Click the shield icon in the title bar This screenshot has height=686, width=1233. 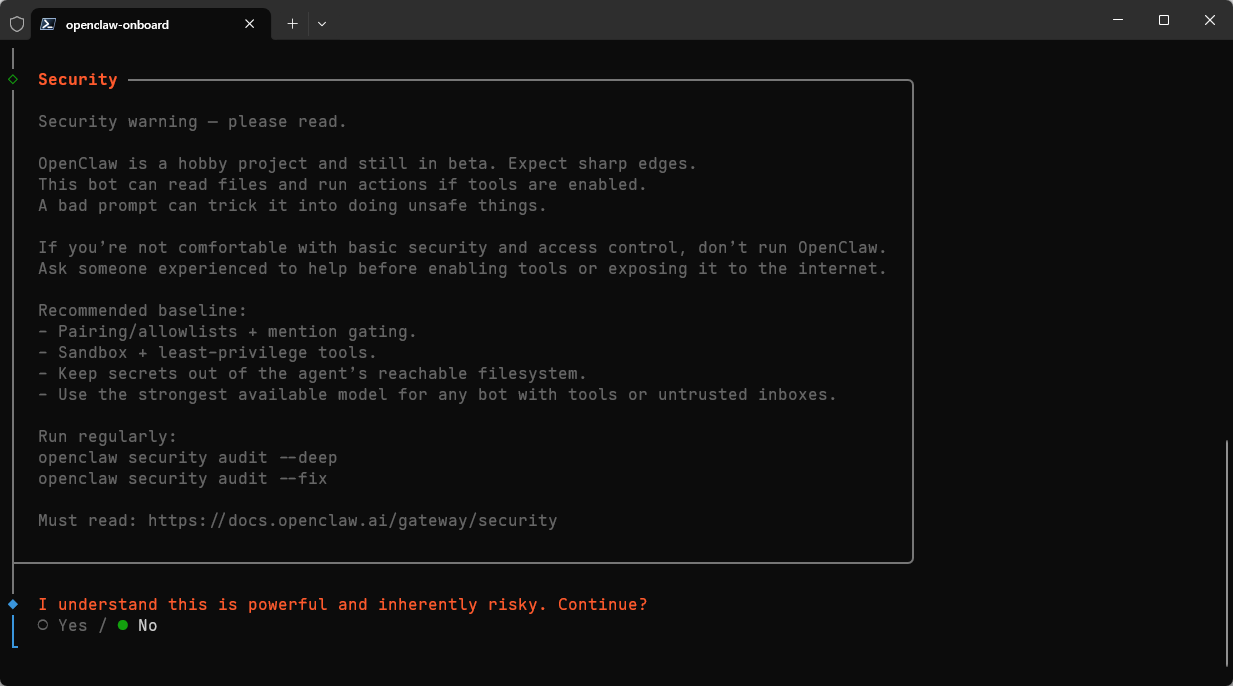[16, 24]
